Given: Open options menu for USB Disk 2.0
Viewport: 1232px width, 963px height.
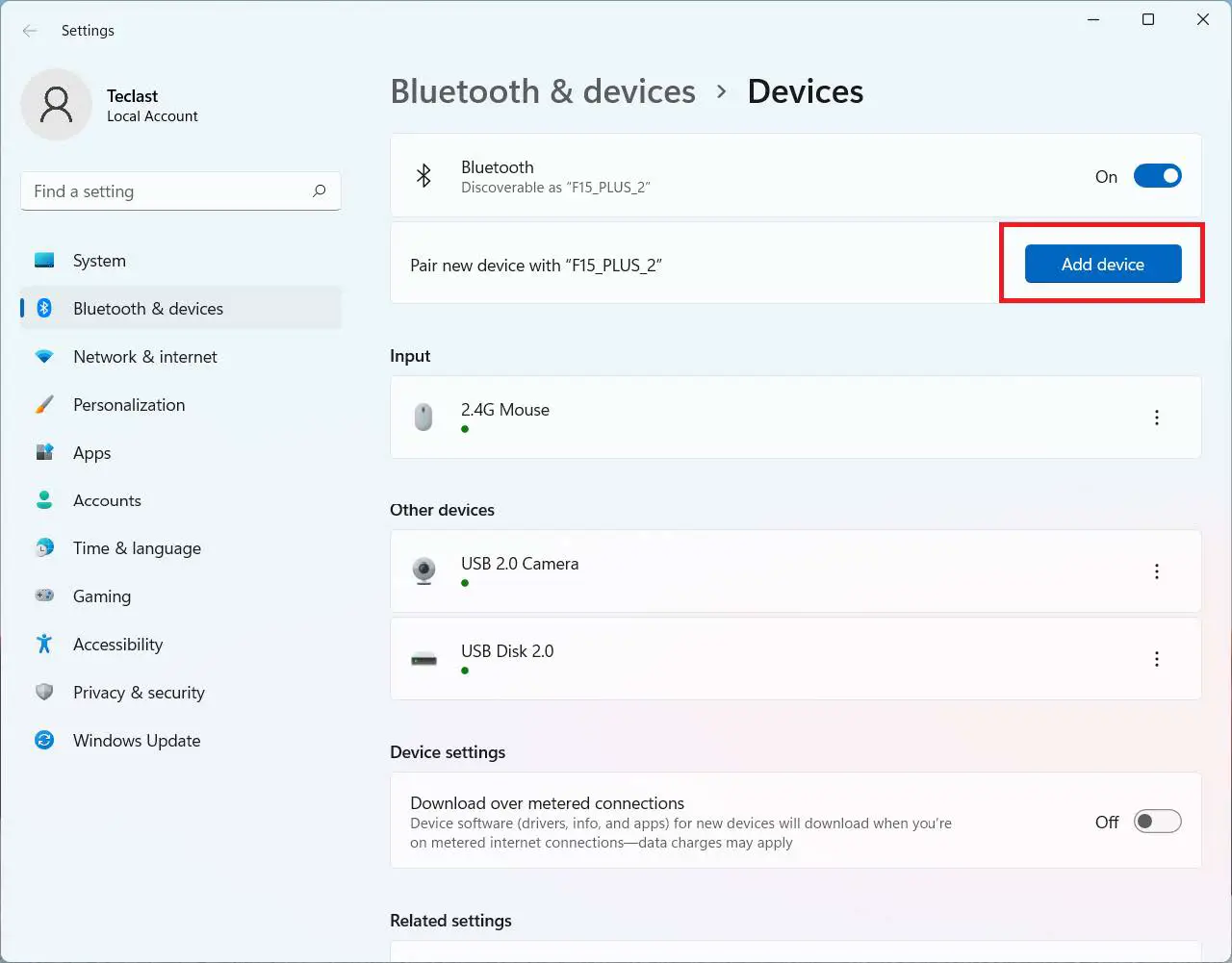Looking at the screenshot, I should point(1157,658).
